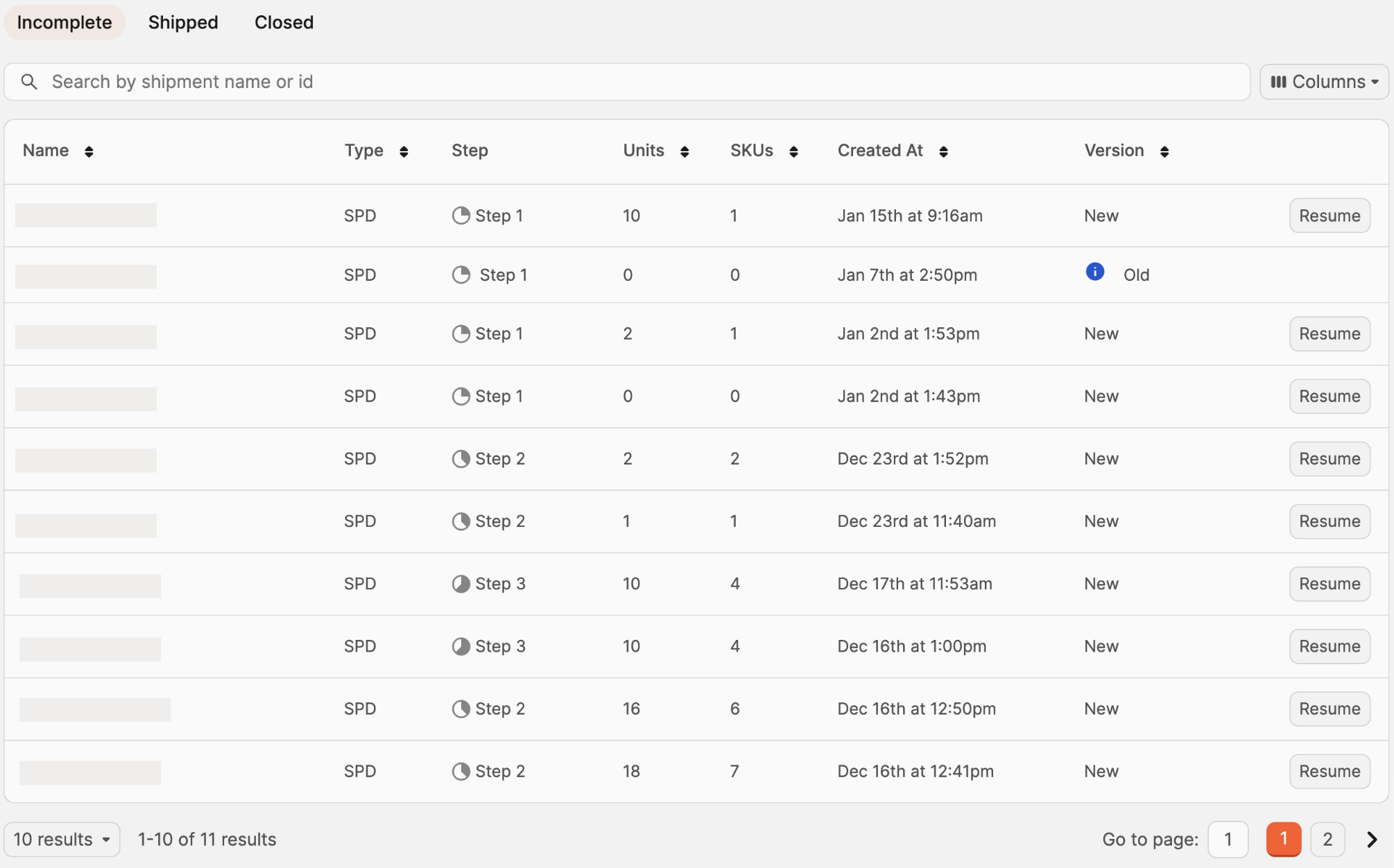Resume the Jan 2nd 1:53pm shipment
The width and height of the screenshot is (1394, 868).
pyautogui.click(x=1330, y=333)
